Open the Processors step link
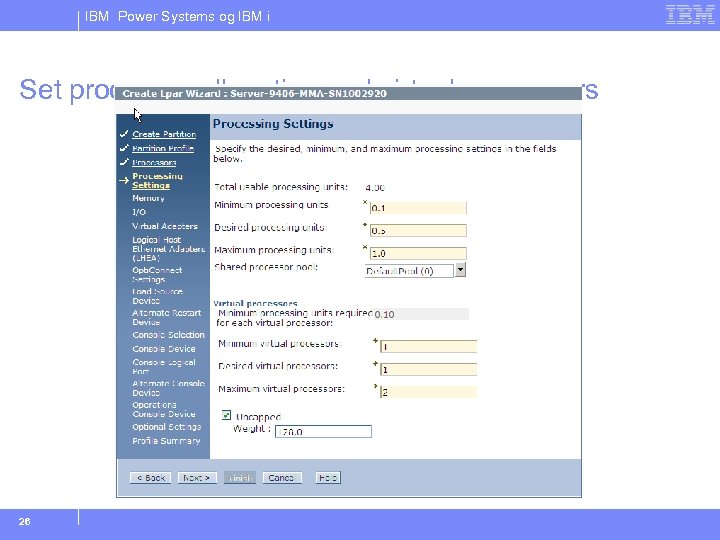 coord(154,163)
